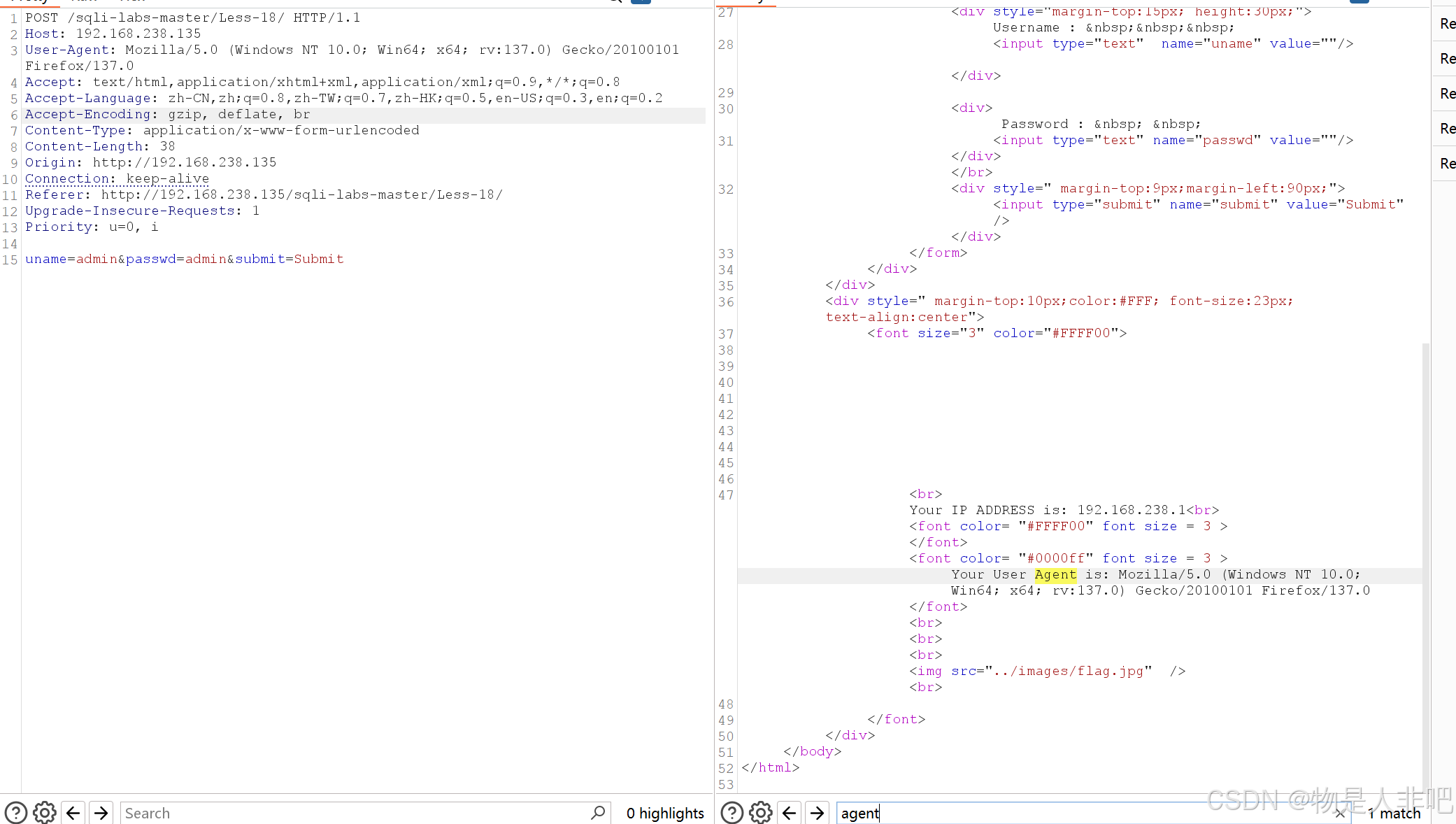Click magnifier icon in request search box

[598, 813]
